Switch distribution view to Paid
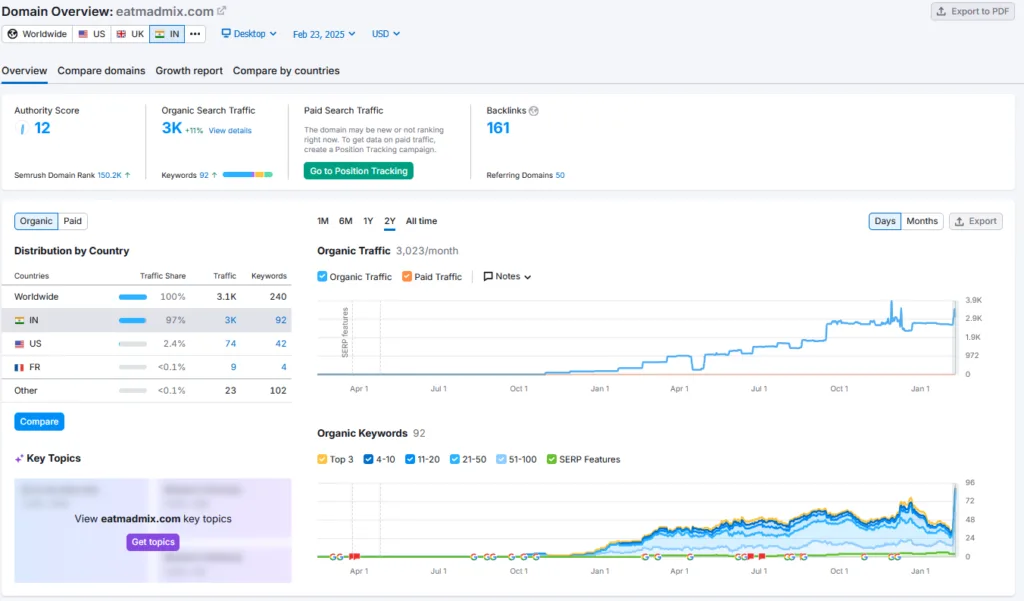 (x=72, y=221)
